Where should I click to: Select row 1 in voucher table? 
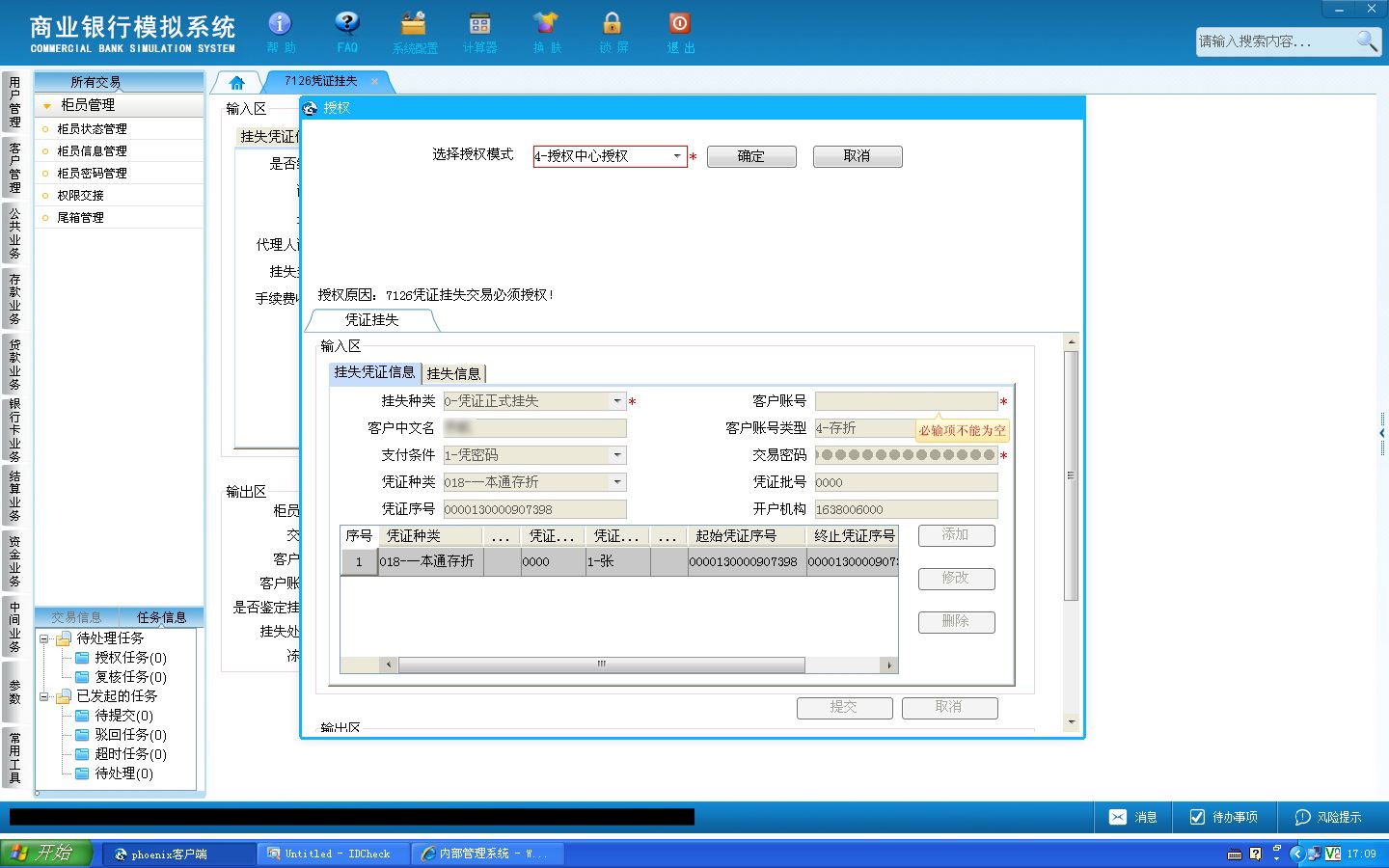(619, 561)
